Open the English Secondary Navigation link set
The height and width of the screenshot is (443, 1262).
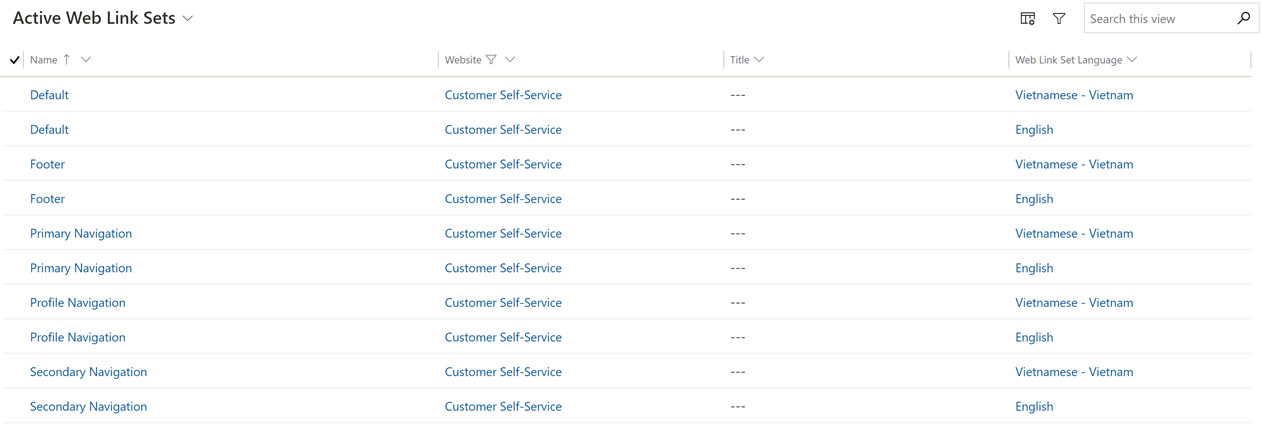pos(88,406)
